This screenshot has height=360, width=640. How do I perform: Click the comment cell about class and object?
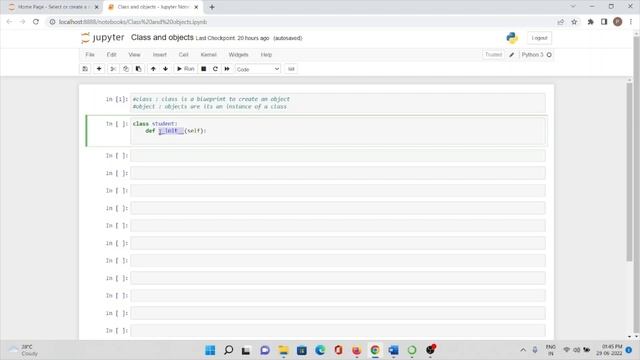[338, 103]
